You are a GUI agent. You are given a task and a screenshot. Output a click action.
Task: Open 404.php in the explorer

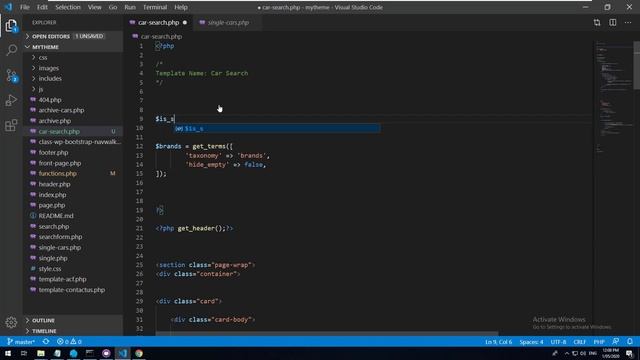coord(73,100)
